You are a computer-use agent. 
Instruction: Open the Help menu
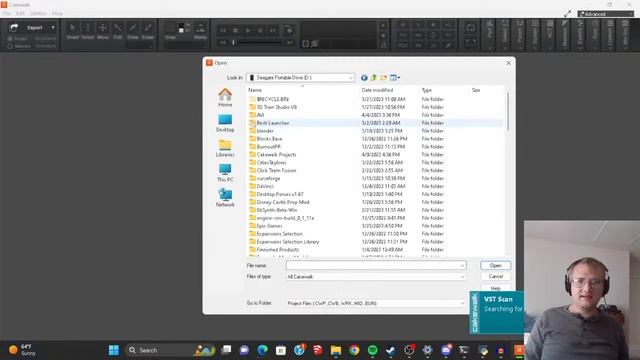57,13
